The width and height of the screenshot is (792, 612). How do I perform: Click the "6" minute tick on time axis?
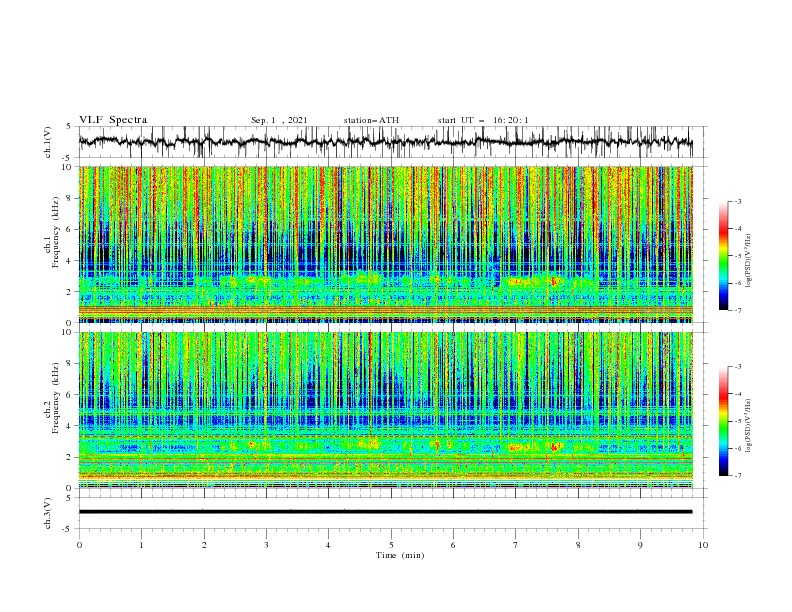click(x=453, y=545)
